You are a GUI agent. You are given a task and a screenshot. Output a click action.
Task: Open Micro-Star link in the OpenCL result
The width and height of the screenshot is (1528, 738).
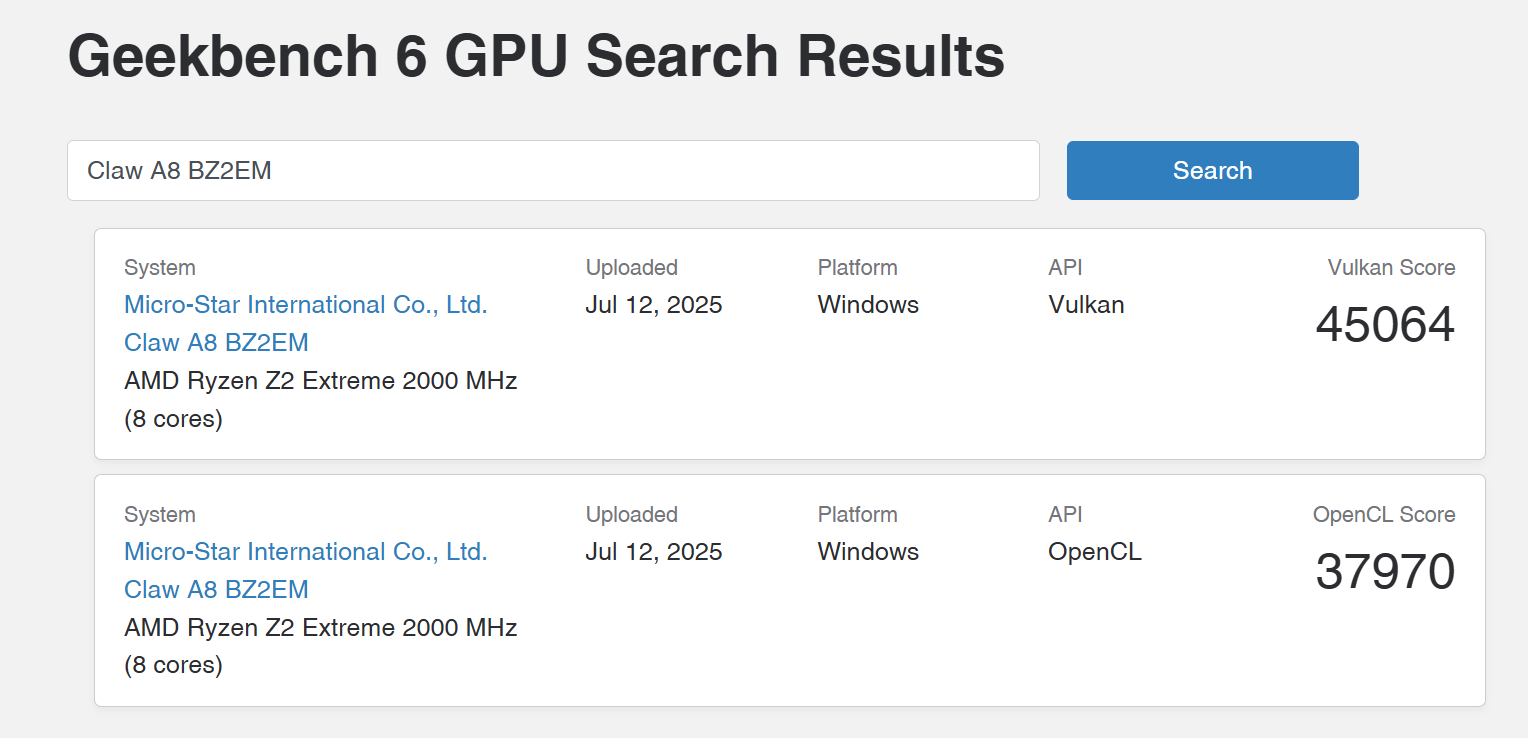306,552
